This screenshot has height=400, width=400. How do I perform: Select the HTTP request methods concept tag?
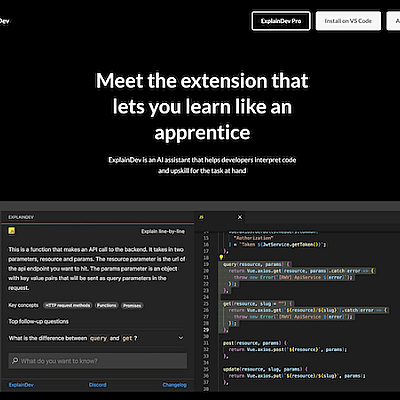[x=68, y=305]
